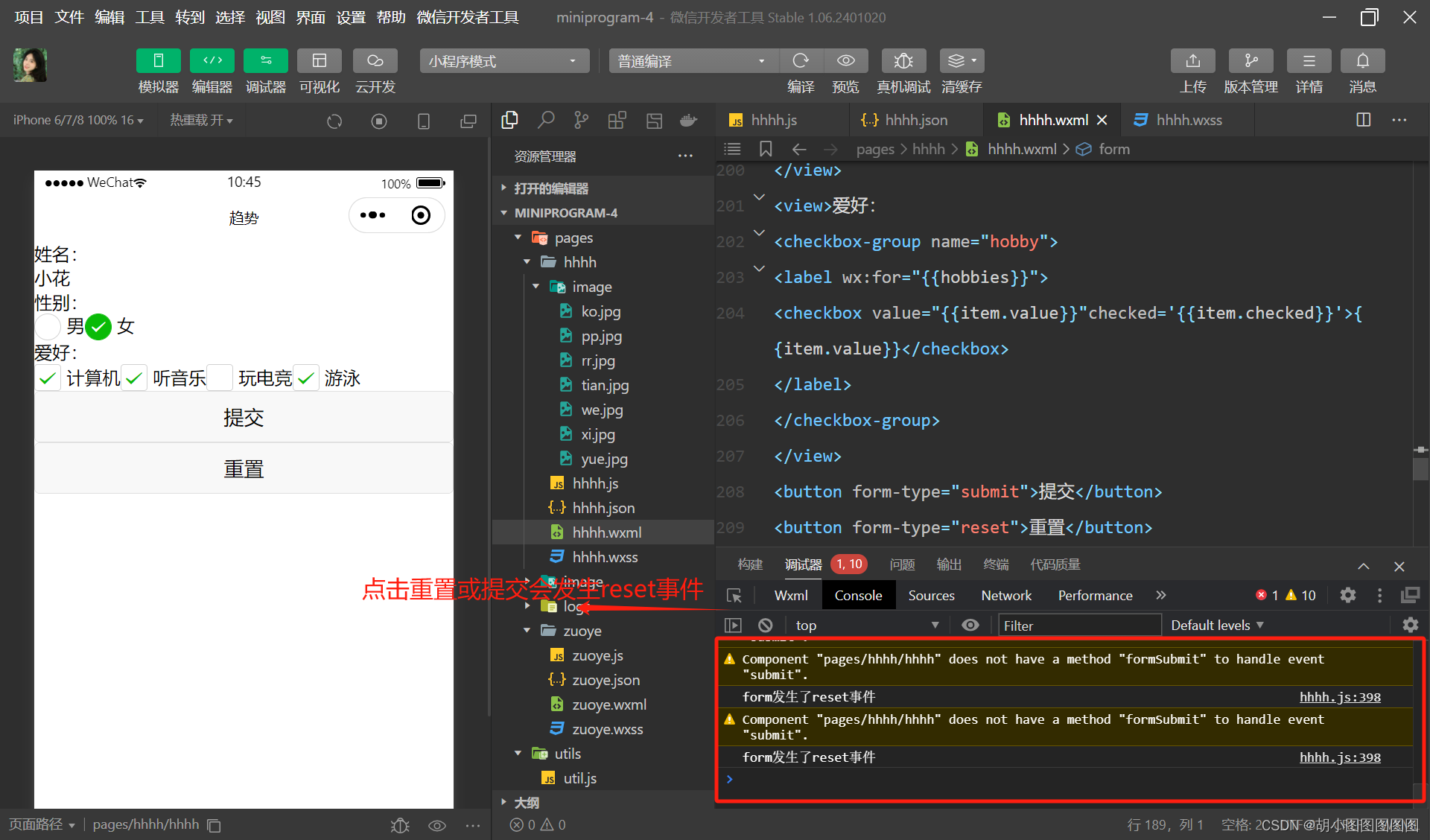Open version management icon
The height and width of the screenshot is (840, 1430).
pos(1251,61)
